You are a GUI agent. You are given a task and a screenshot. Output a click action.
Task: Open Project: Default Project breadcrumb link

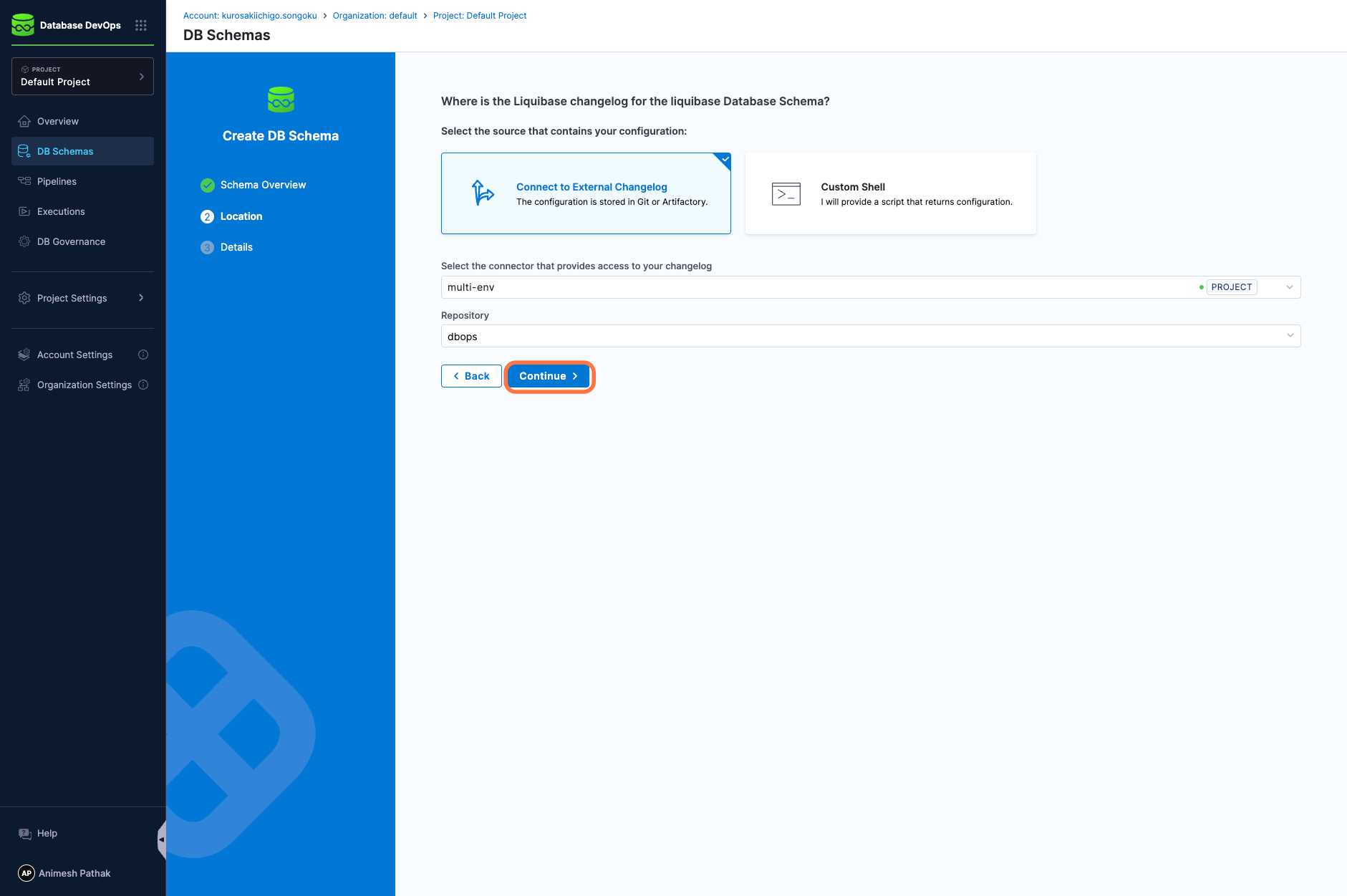pyautogui.click(x=480, y=15)
